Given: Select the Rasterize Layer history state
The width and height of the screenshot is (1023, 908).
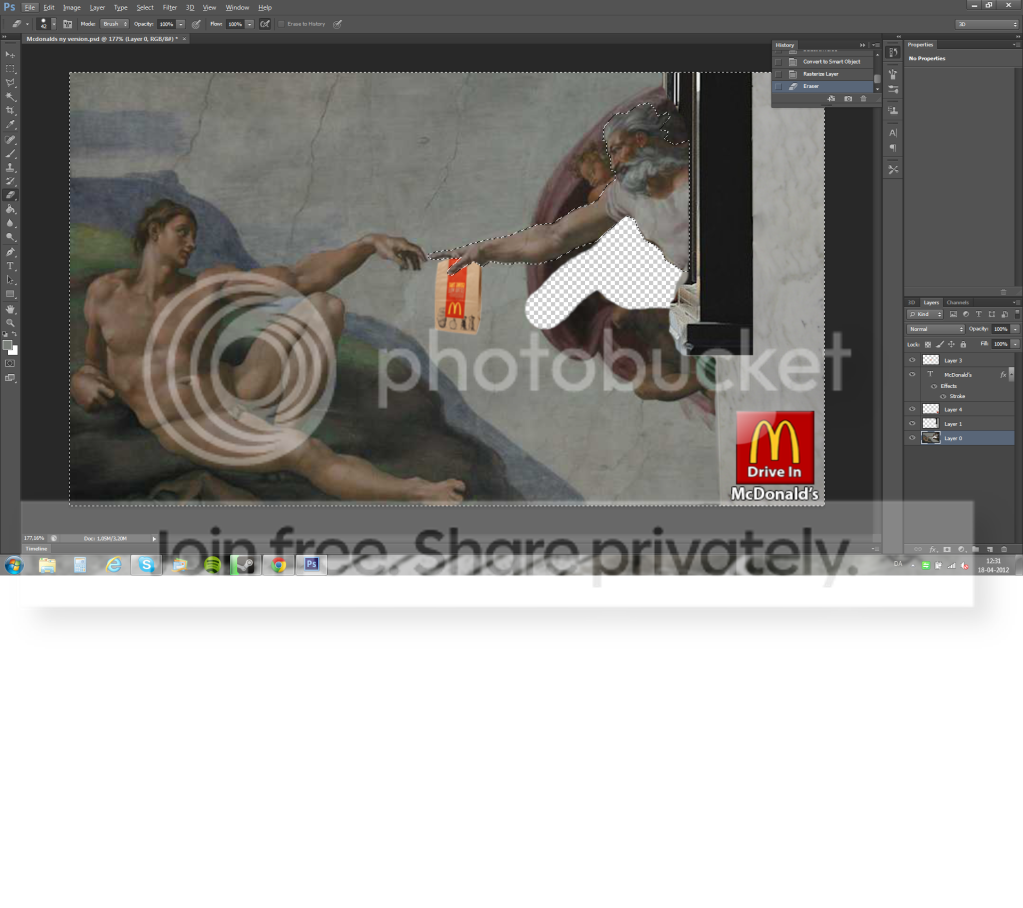Looking at the screenshot, I should coord(823,74).
